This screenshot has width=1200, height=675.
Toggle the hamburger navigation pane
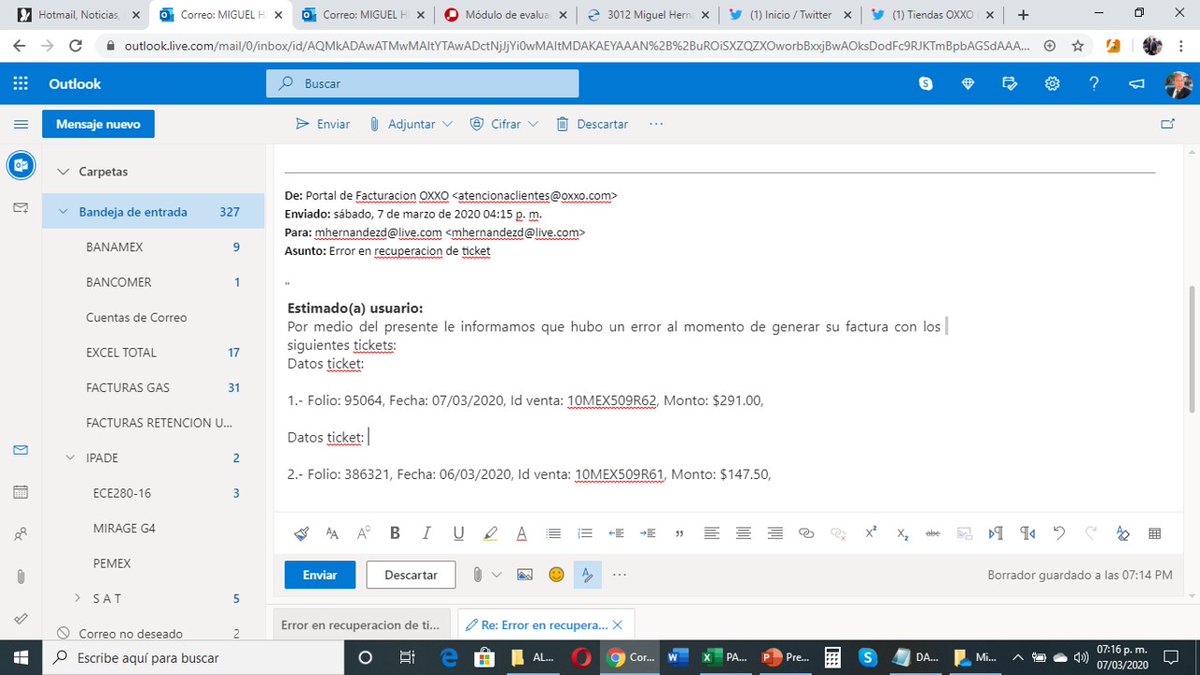pos(21,124)
